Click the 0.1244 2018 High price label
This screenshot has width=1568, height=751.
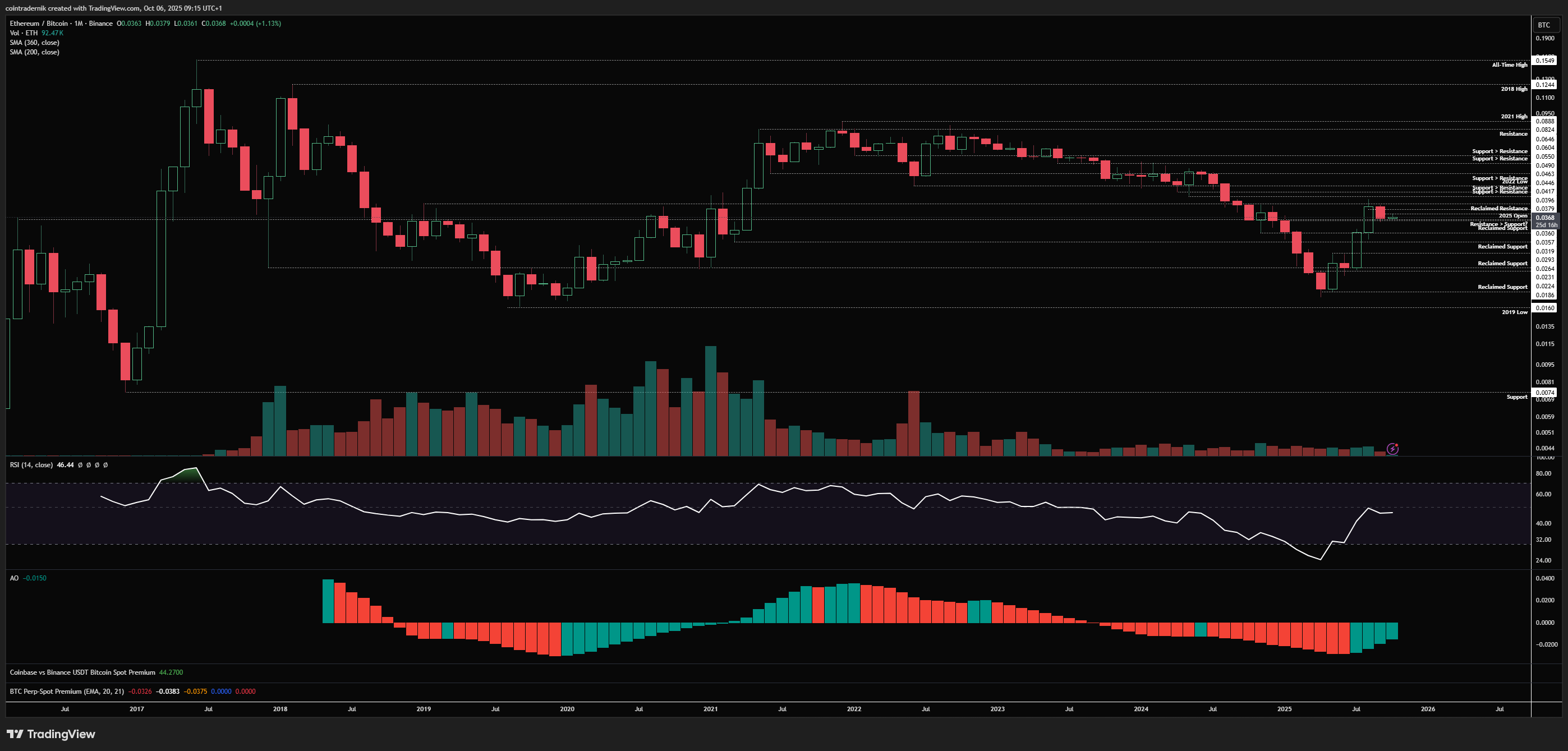coord(1544,85)
